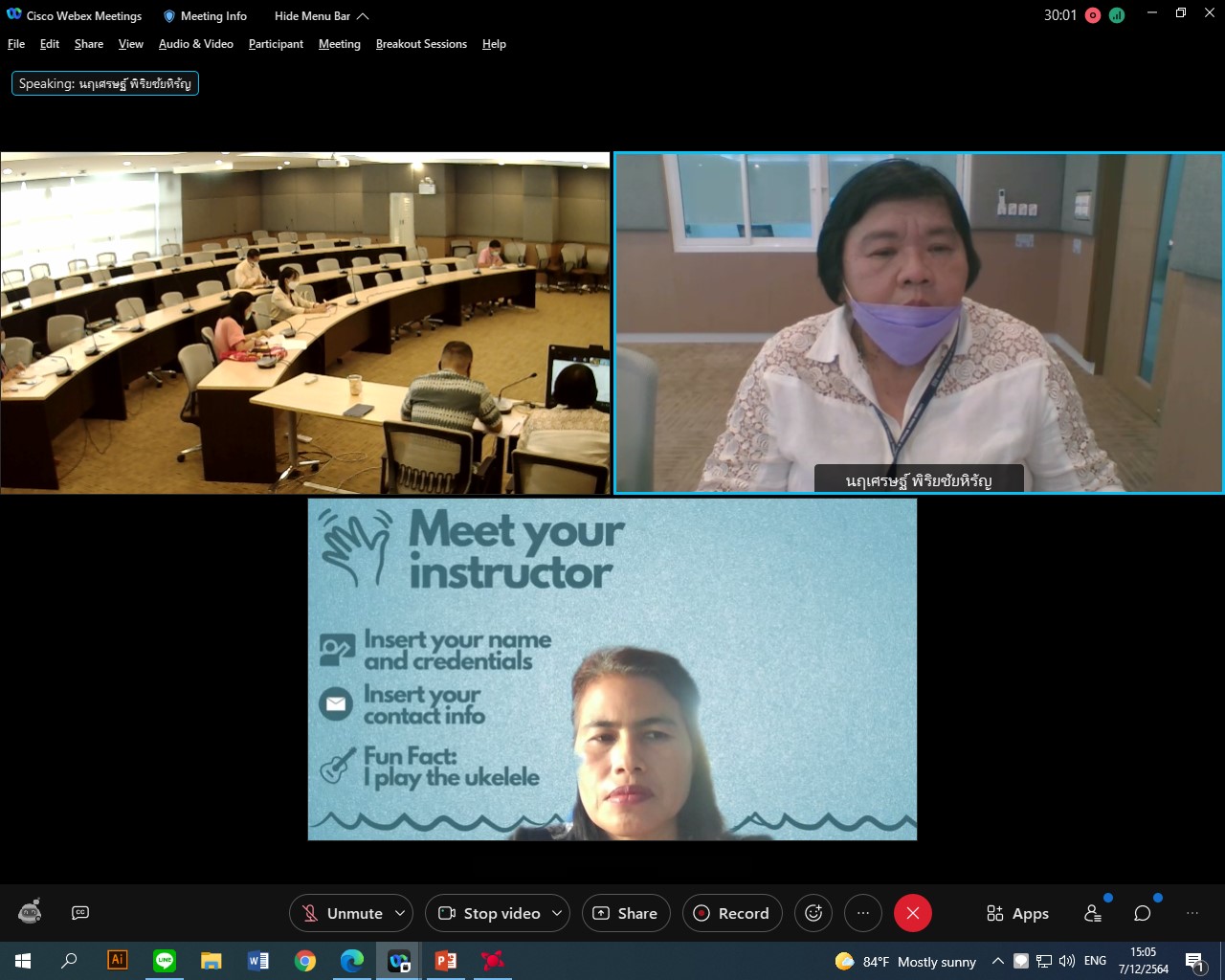Open the Webex Assistant robot icon
This screenshot has height=980, width=1225.
(30, 912)
